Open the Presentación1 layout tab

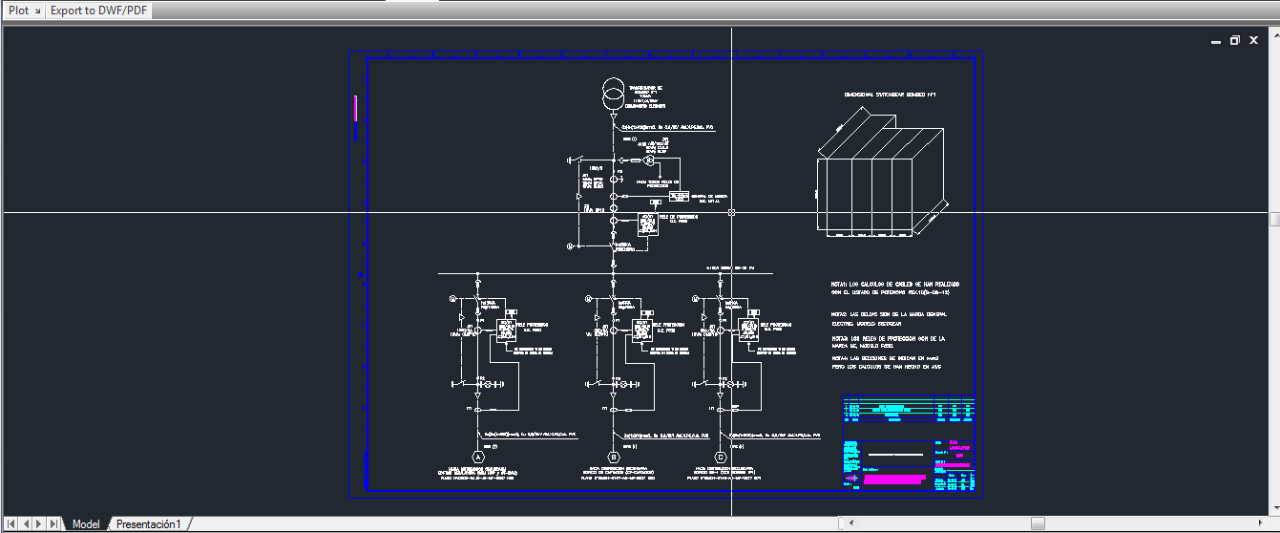click(x=148, y=524)
